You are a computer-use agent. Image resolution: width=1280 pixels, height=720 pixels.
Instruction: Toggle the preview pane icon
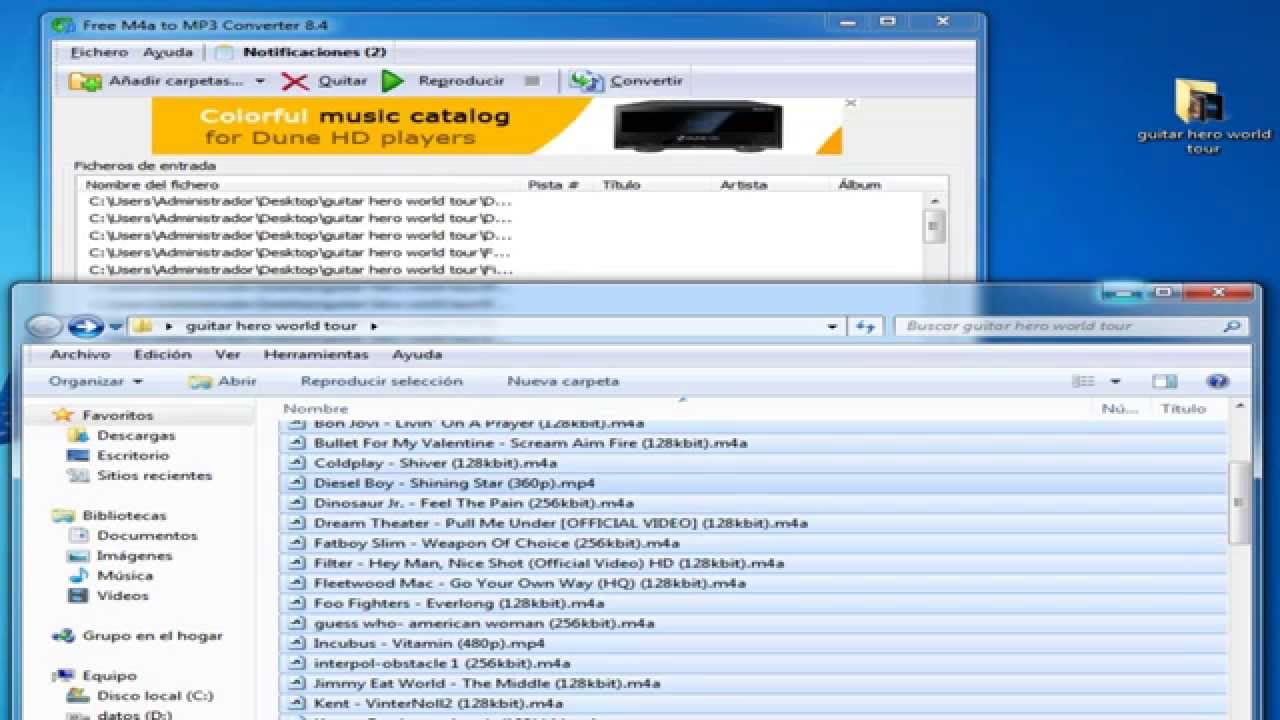[1164, 381]
